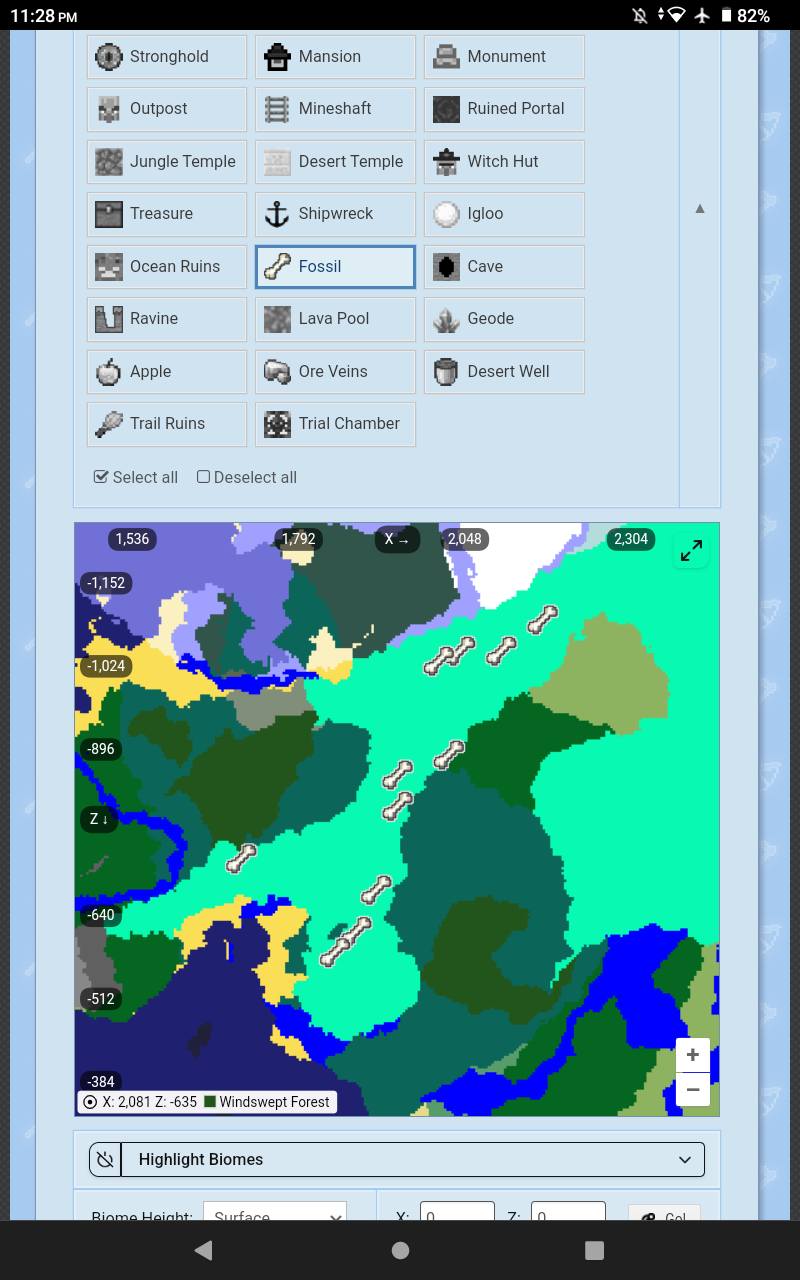Deselect all structure markers
This screenshot has width=800, height=1280.
(x=247, y=477)
